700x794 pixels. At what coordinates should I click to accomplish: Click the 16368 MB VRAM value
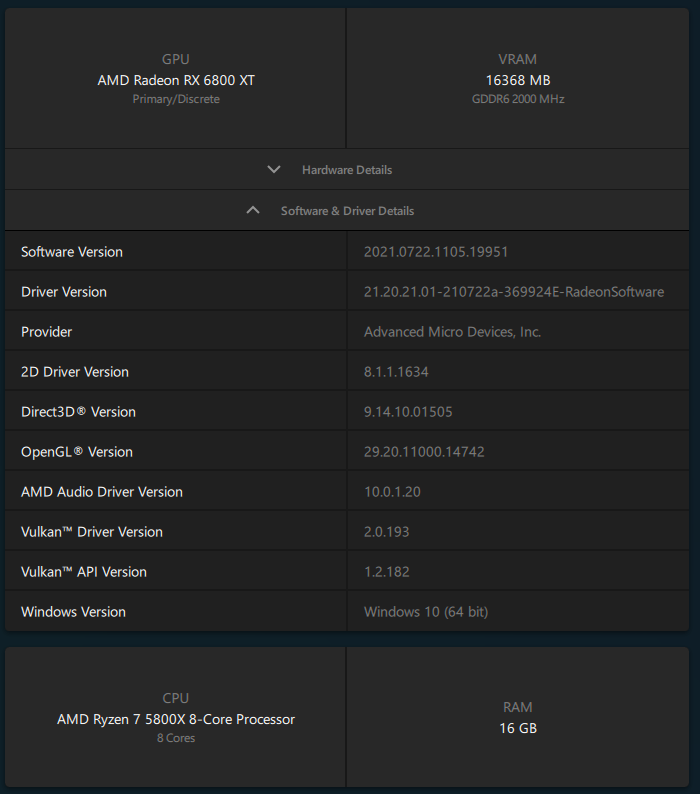coord(518,80)
